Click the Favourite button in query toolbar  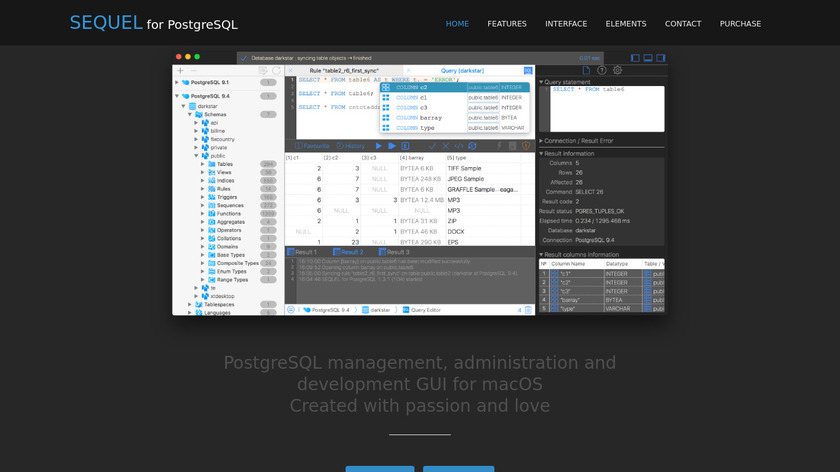coord(312,146)
